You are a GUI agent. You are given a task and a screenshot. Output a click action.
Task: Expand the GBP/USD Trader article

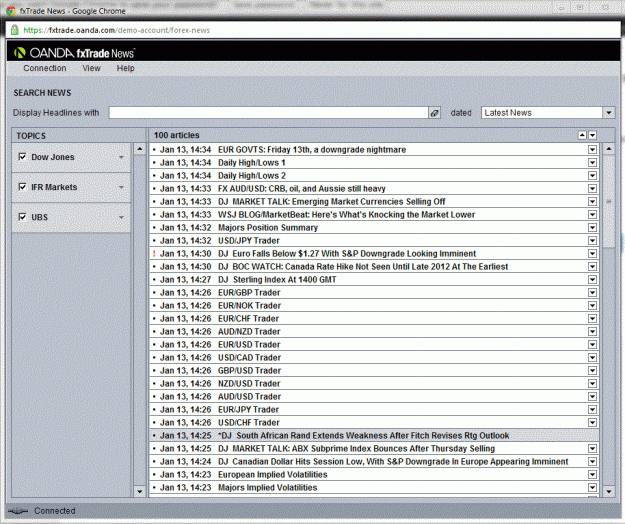[592, 371]
